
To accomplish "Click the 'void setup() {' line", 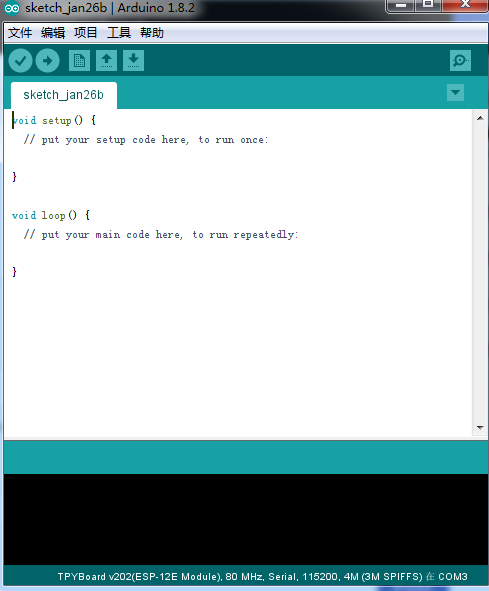I will coord(54,121).
